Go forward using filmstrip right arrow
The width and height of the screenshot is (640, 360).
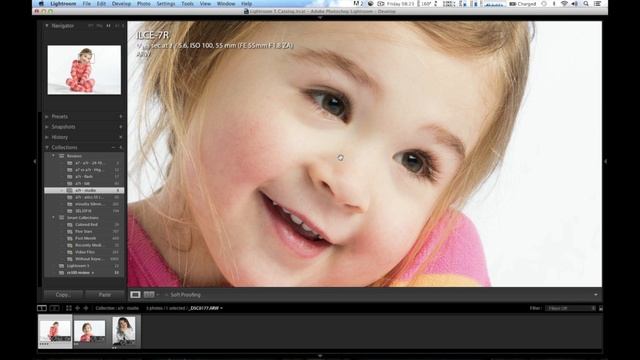(86, 308)
